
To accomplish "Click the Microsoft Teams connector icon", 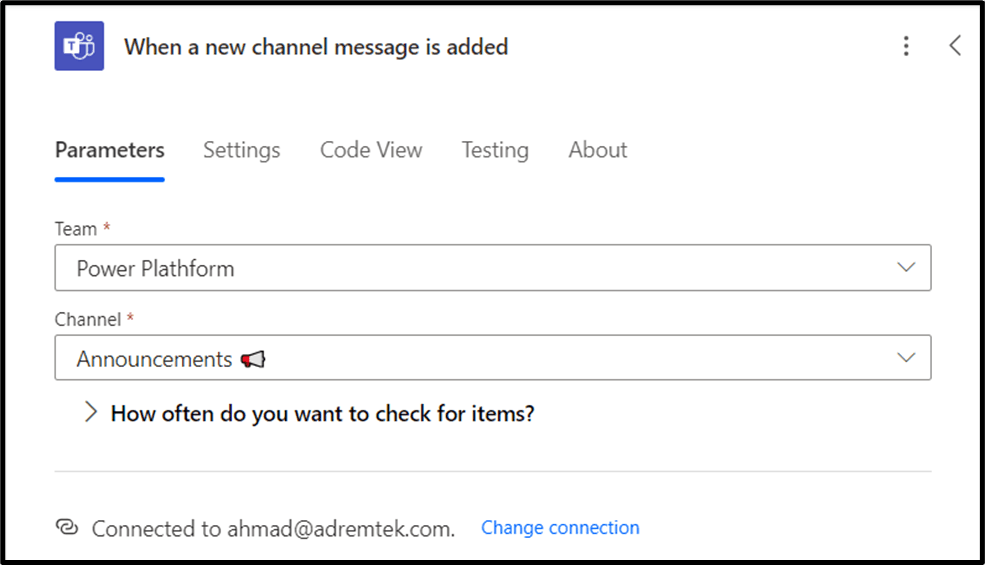I will point(79,46).
